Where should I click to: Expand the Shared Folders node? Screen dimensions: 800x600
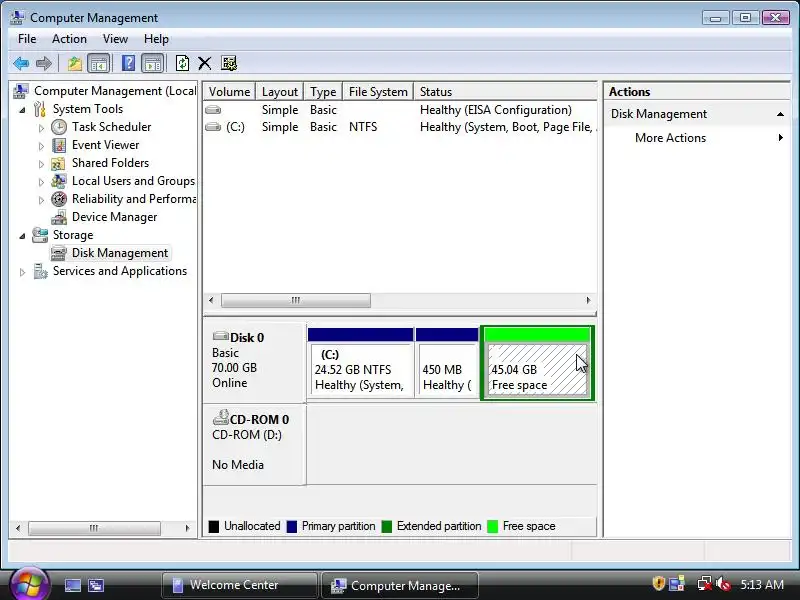(41, 164)
